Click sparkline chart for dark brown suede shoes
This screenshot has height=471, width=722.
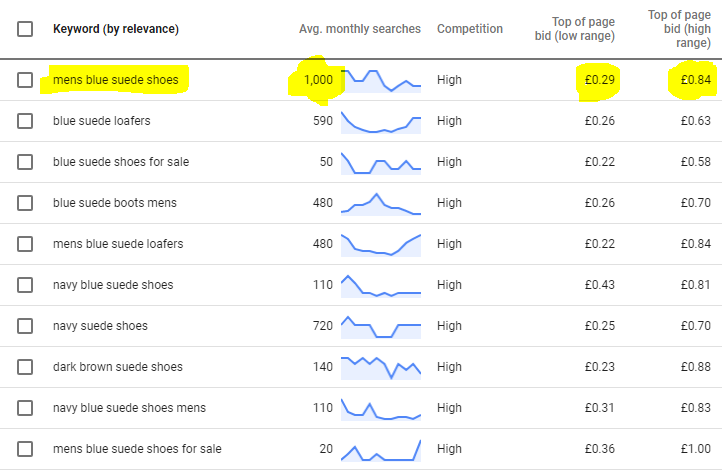click(x=381, y=367)
